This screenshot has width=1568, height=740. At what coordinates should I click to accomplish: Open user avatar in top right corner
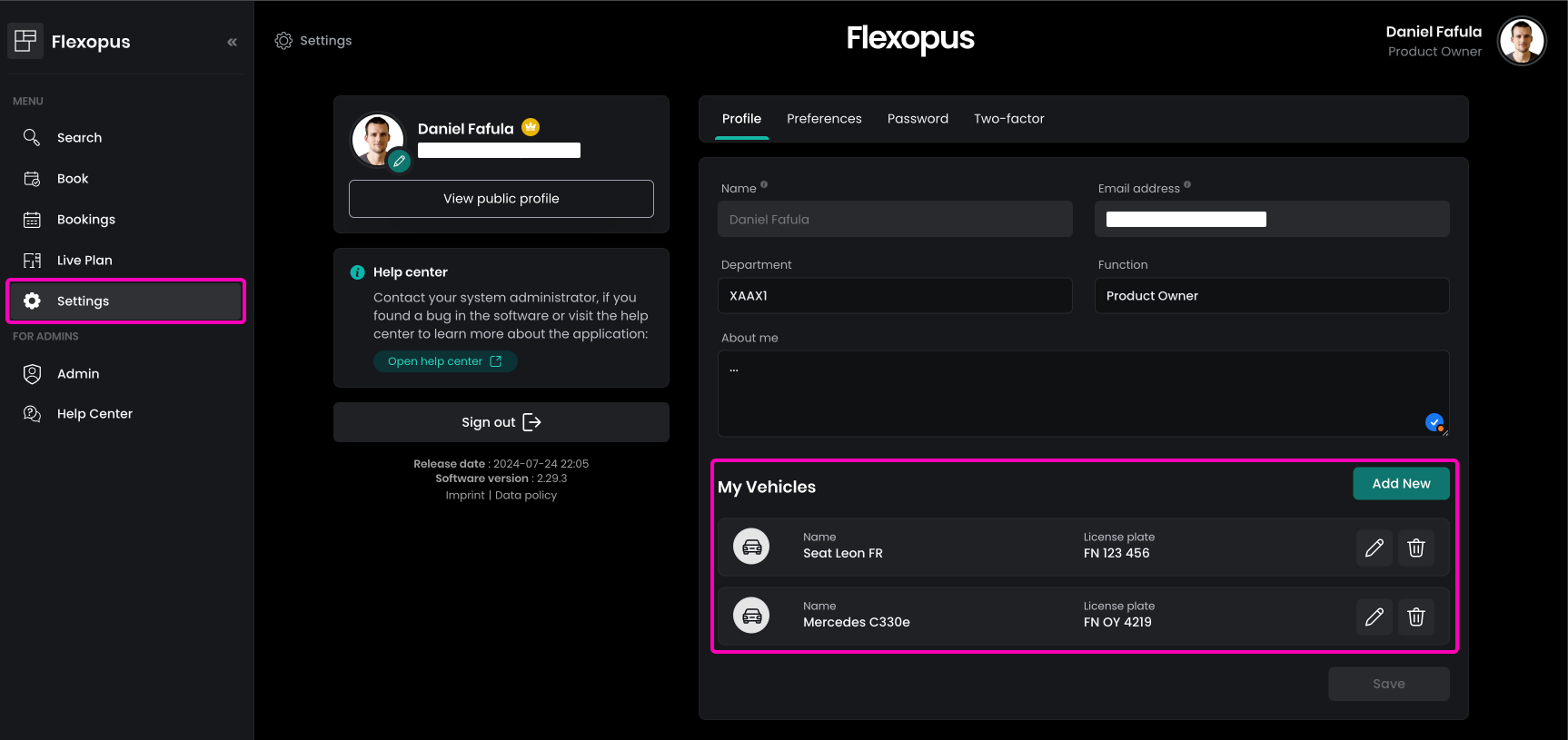[x=1522, y=41]
